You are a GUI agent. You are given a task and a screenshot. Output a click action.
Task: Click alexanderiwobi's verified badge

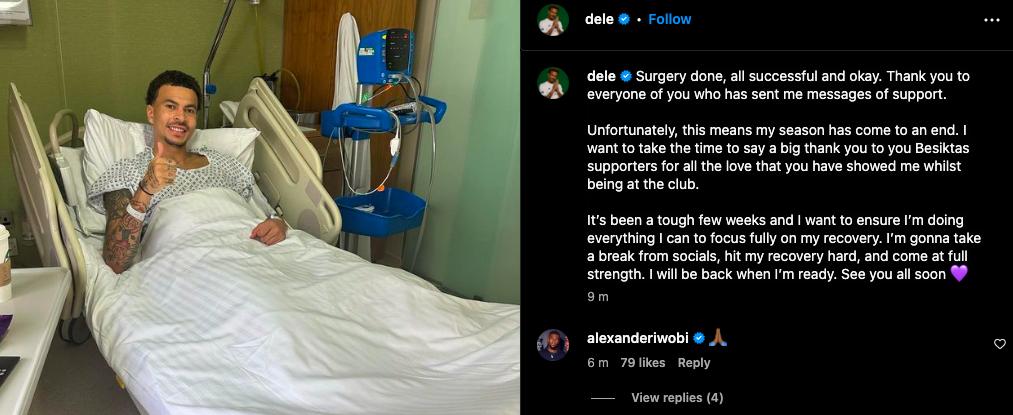[x=699, y=338]
